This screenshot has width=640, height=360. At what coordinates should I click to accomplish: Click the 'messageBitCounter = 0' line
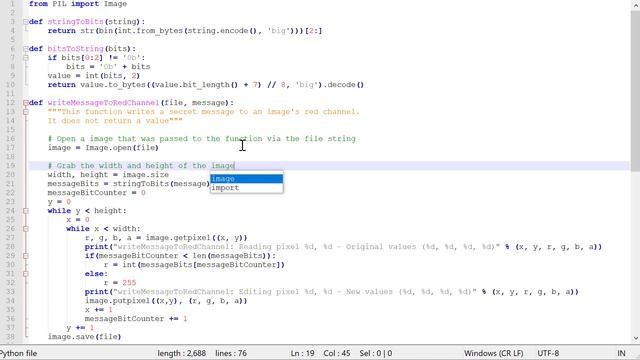coord(96,193)
